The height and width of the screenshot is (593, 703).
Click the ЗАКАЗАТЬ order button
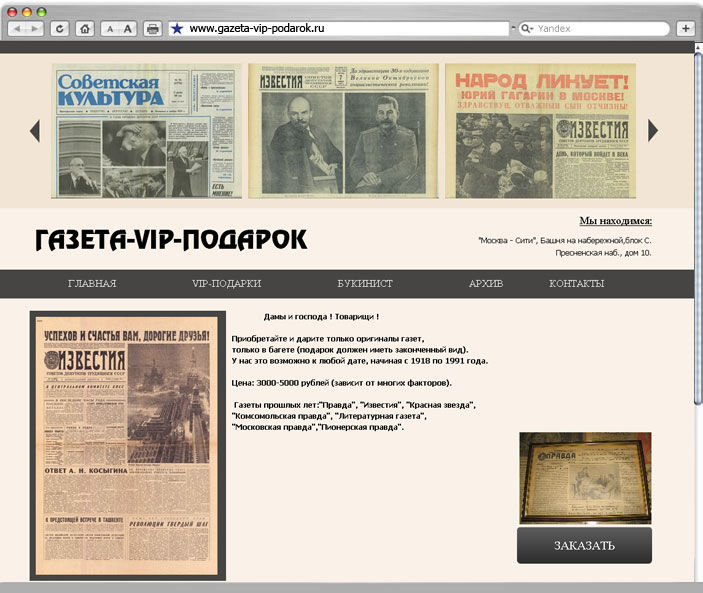pos(584,545)
